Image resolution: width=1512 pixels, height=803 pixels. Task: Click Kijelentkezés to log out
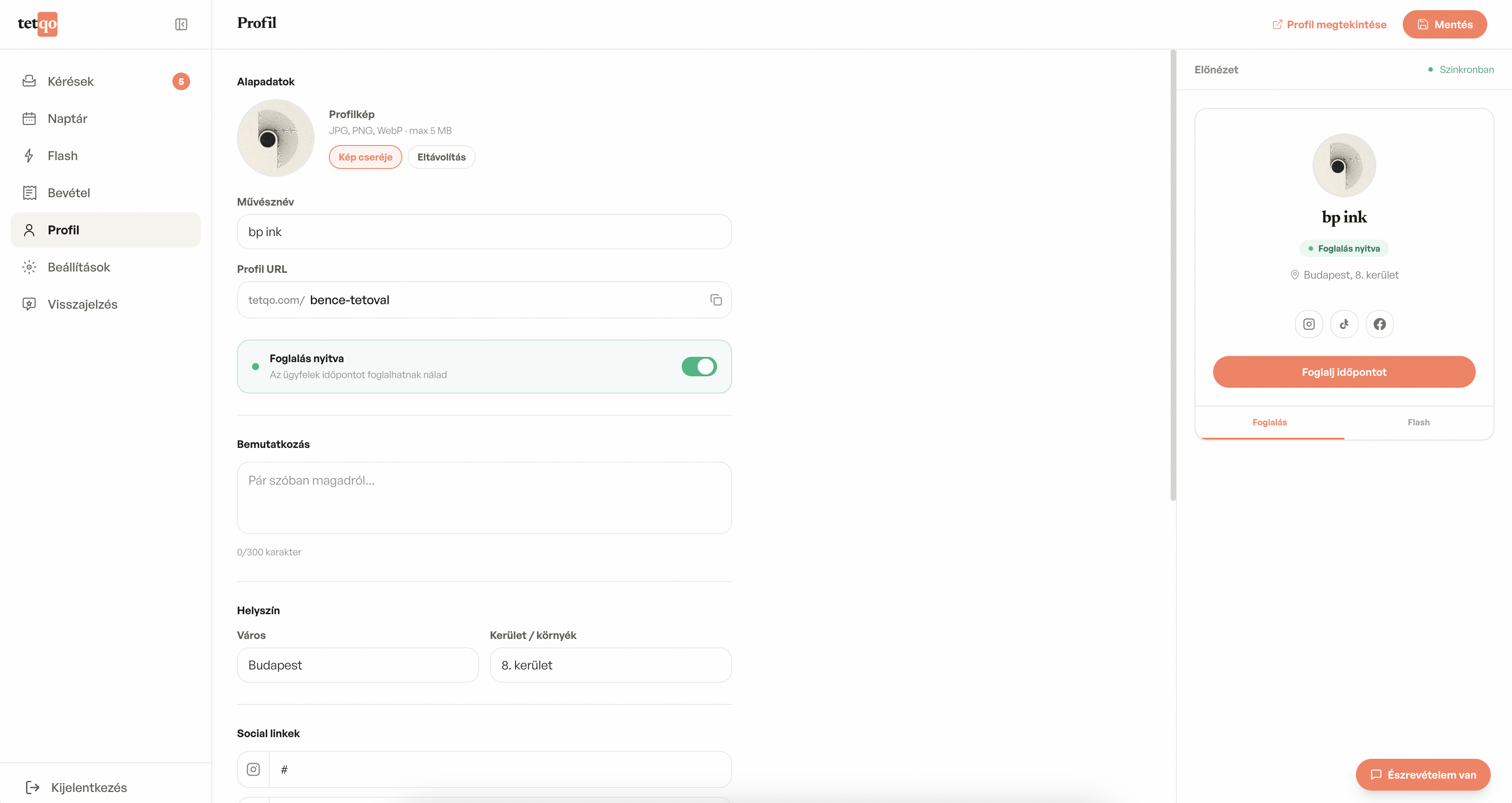[88, 787]
